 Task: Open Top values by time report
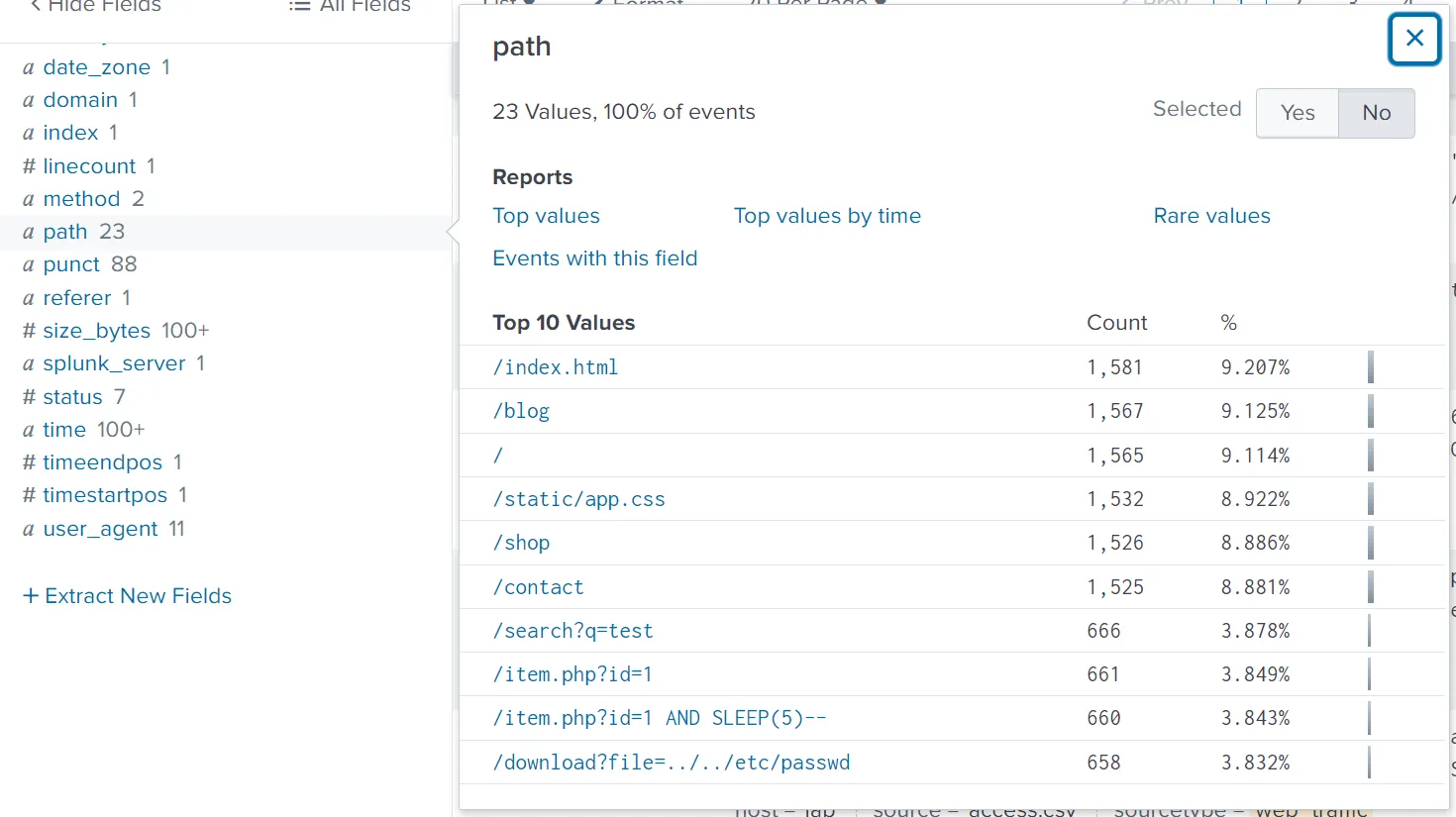click(x=827, y=216)
